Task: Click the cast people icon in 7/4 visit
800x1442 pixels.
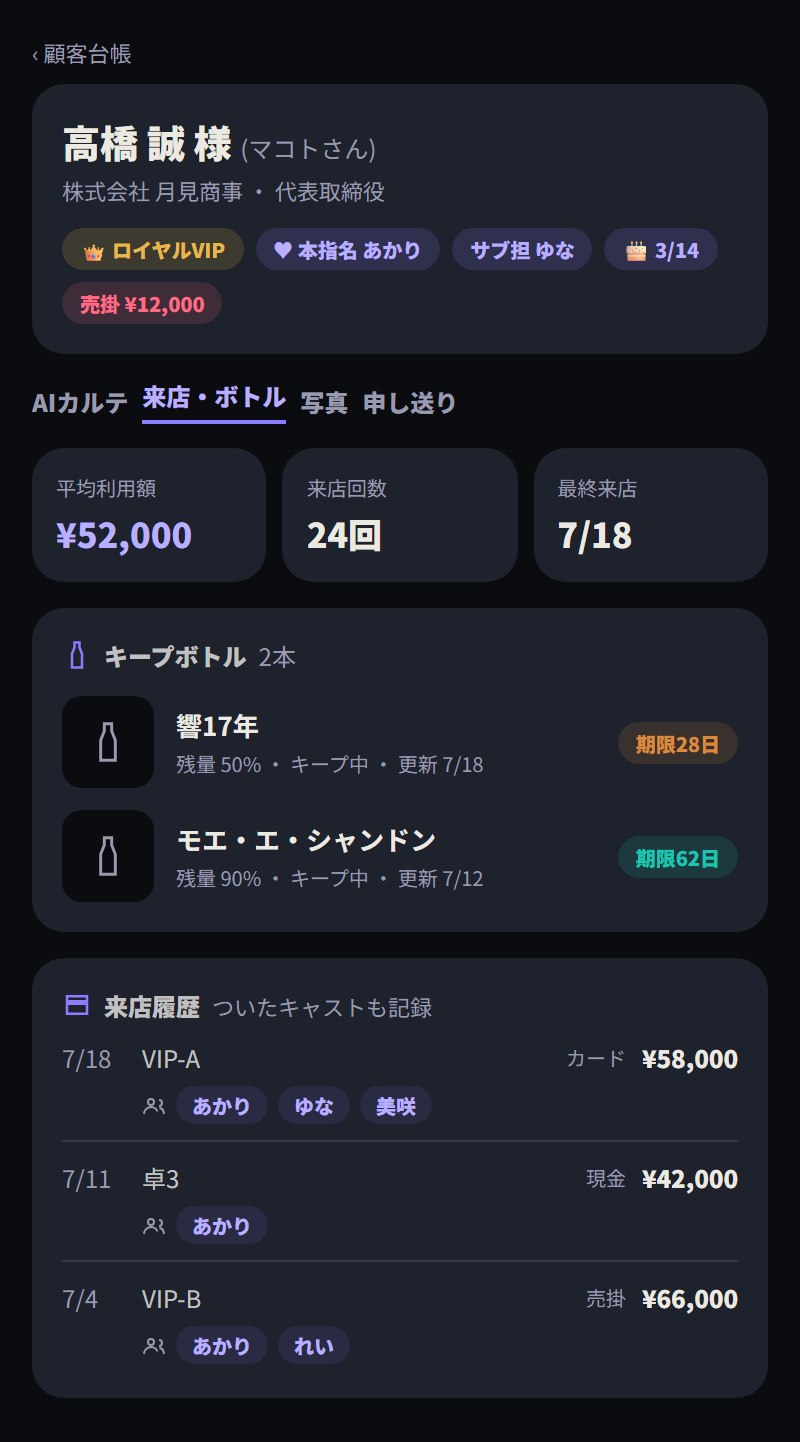Action: click(x=154, y=1346)
